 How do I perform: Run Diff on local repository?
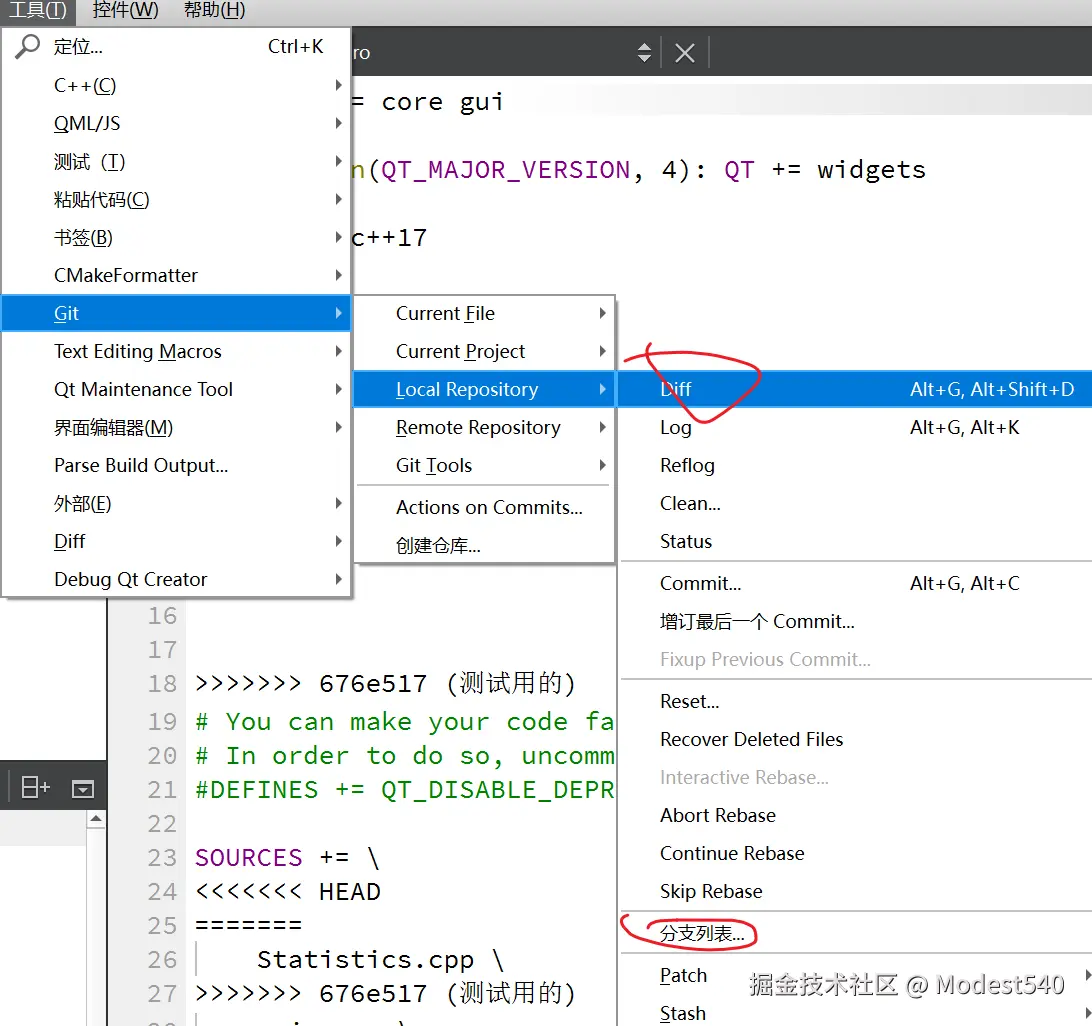tap(855, 389)
